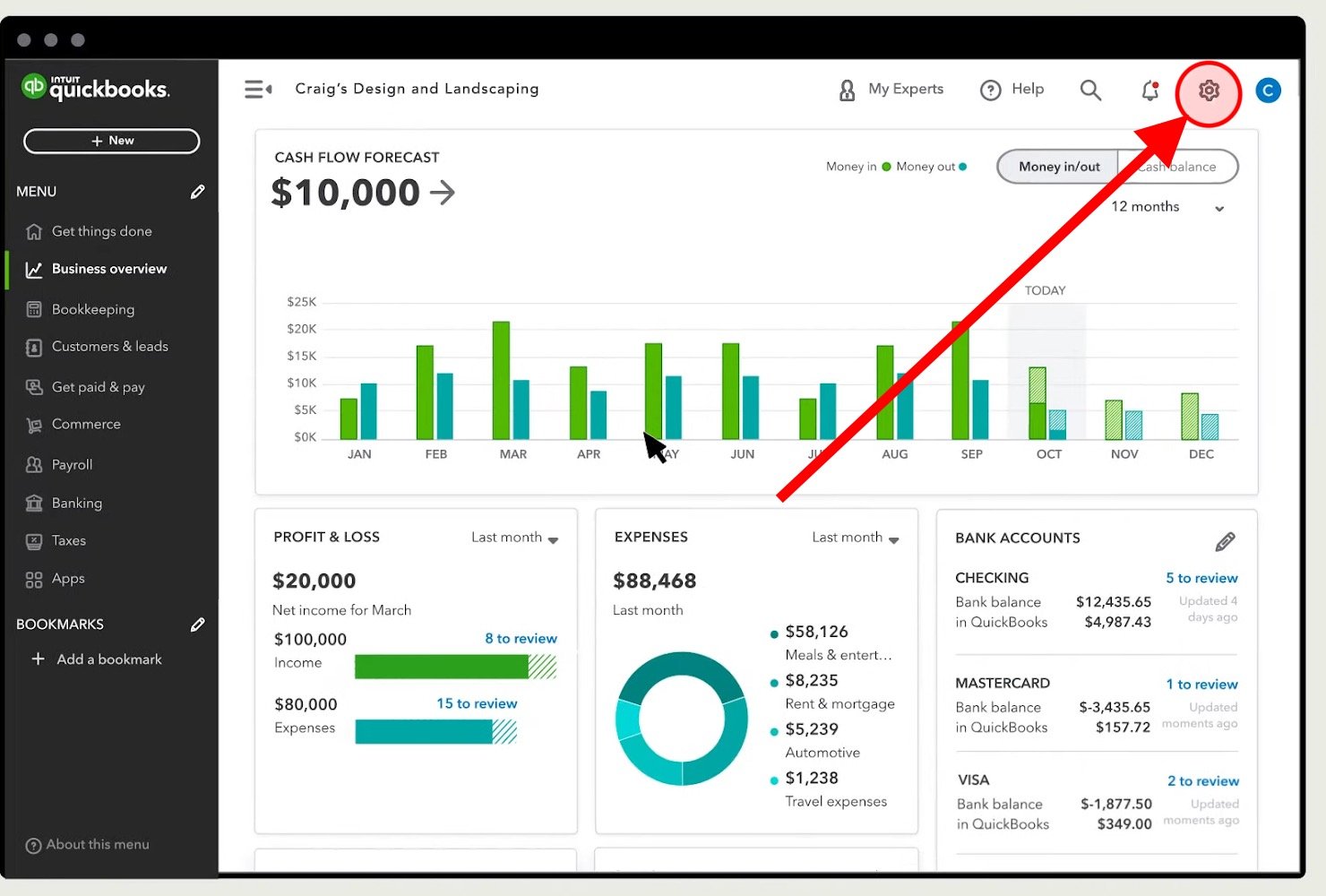Image resolution: width=1326 pixels, height=896 pixels.
Task: Switch to Cash balance view
Action: tap(1178, 167)
